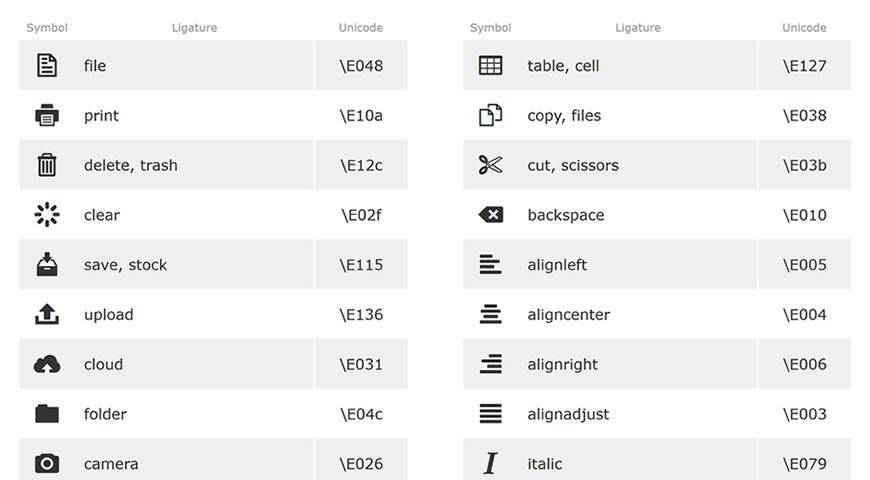Click the right Unicode column header
870x480 pixels.
coord(804,28)
